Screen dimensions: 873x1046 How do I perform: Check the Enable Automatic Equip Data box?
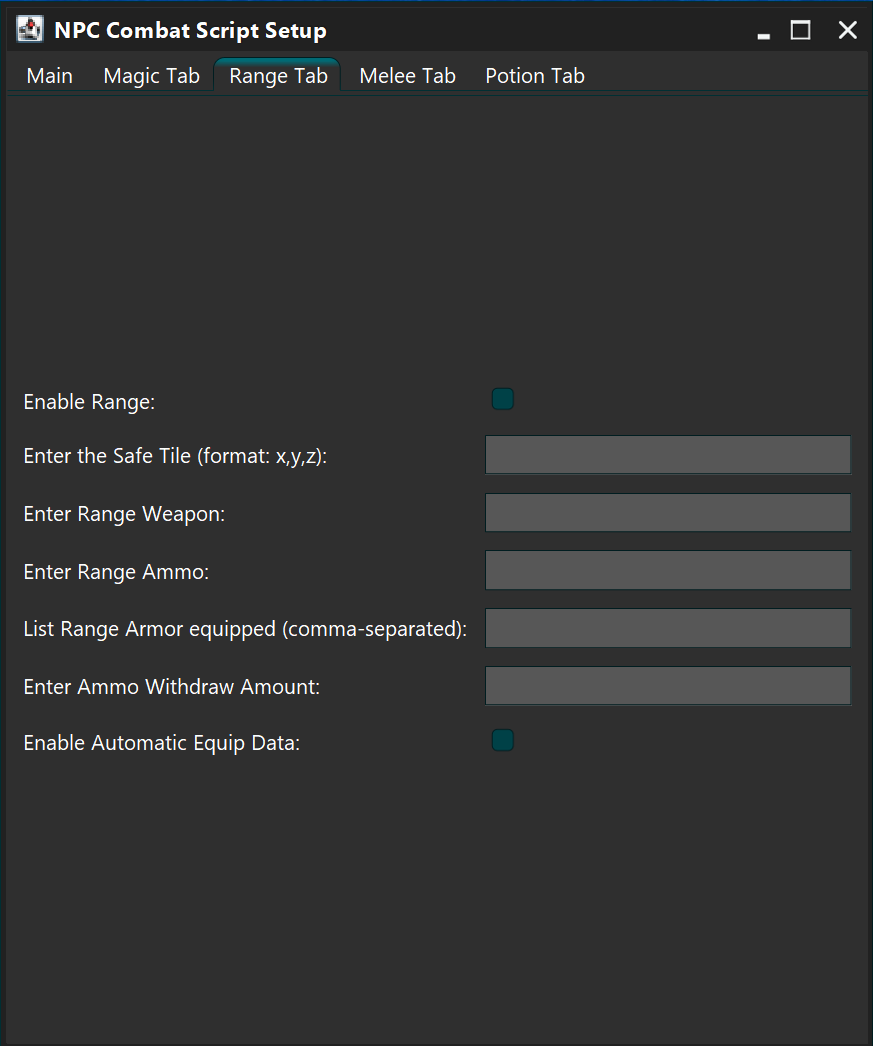tap(503, 740)
